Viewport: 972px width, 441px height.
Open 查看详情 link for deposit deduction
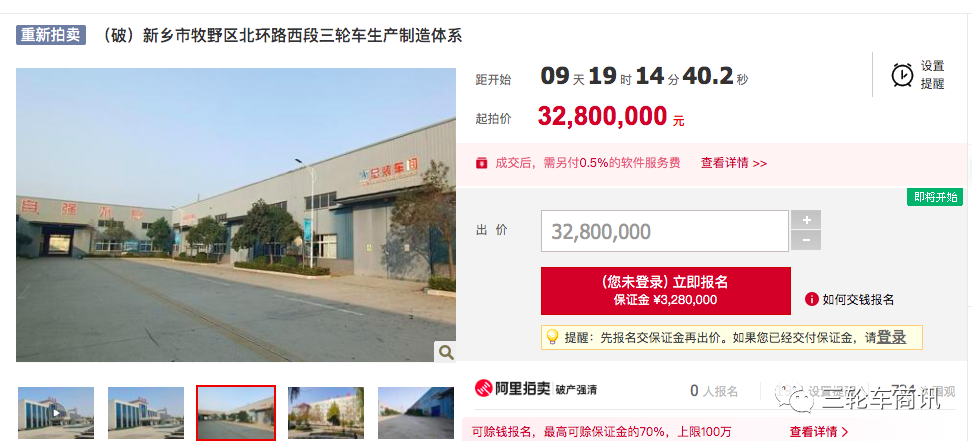point(819,432)
